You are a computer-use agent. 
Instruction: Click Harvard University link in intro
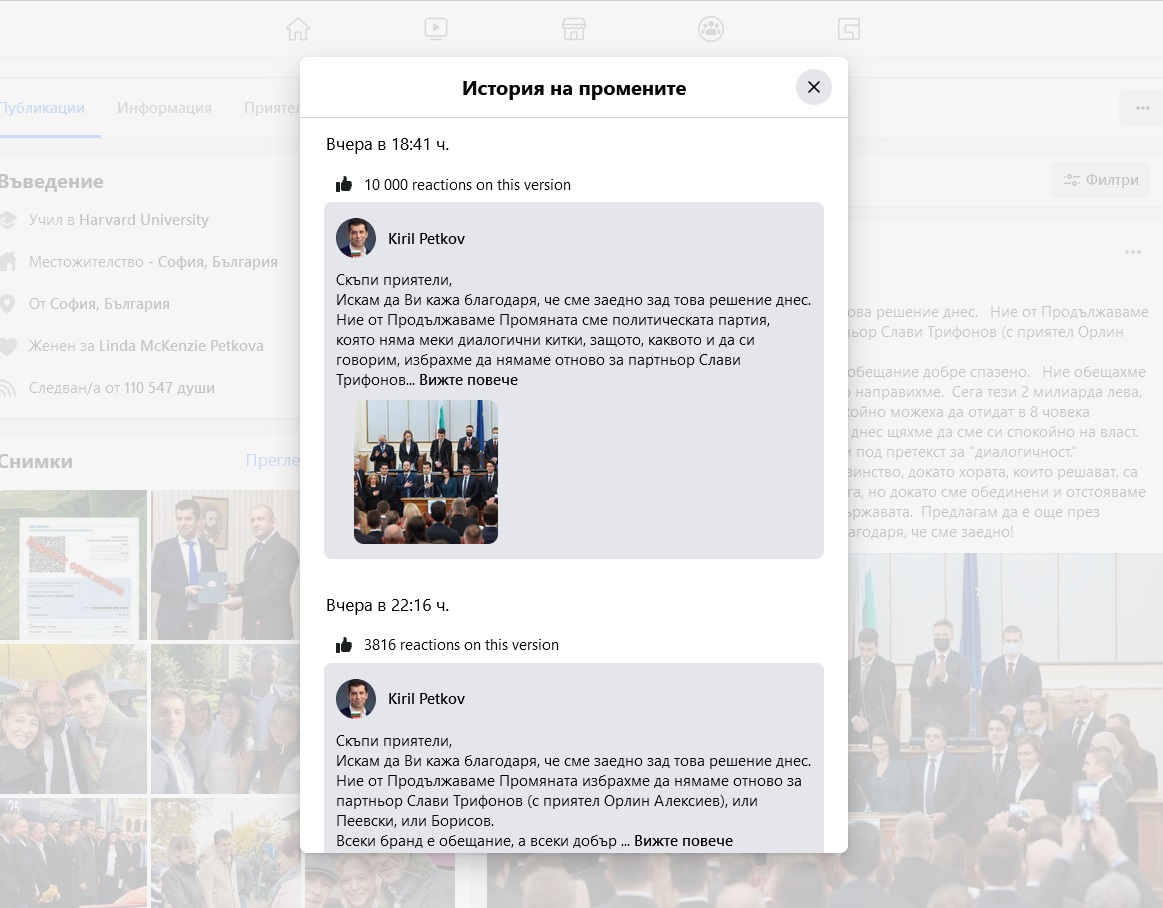click(144, 220)
